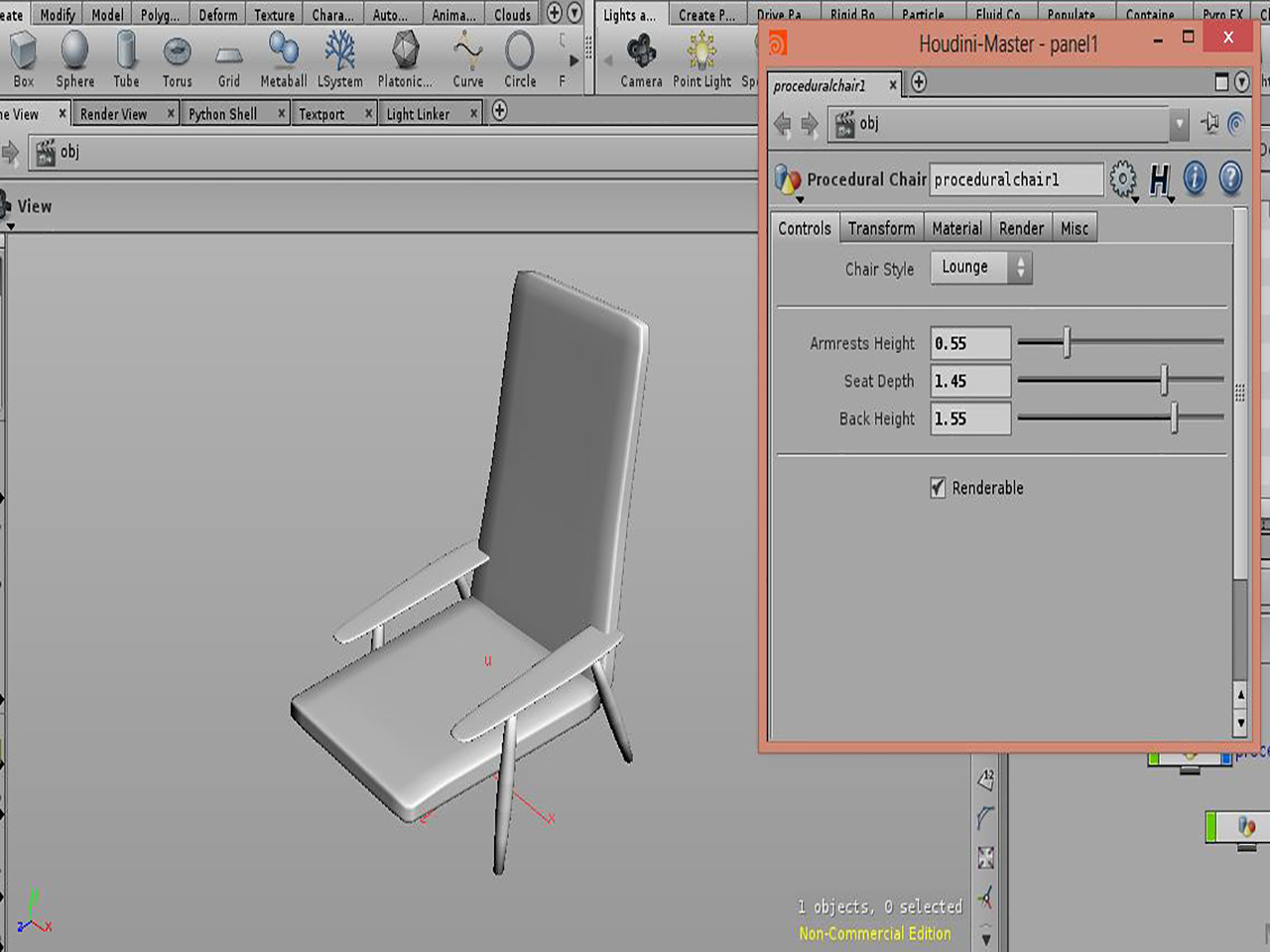Open node info via the blue info icon

(x=1195, y=179)
